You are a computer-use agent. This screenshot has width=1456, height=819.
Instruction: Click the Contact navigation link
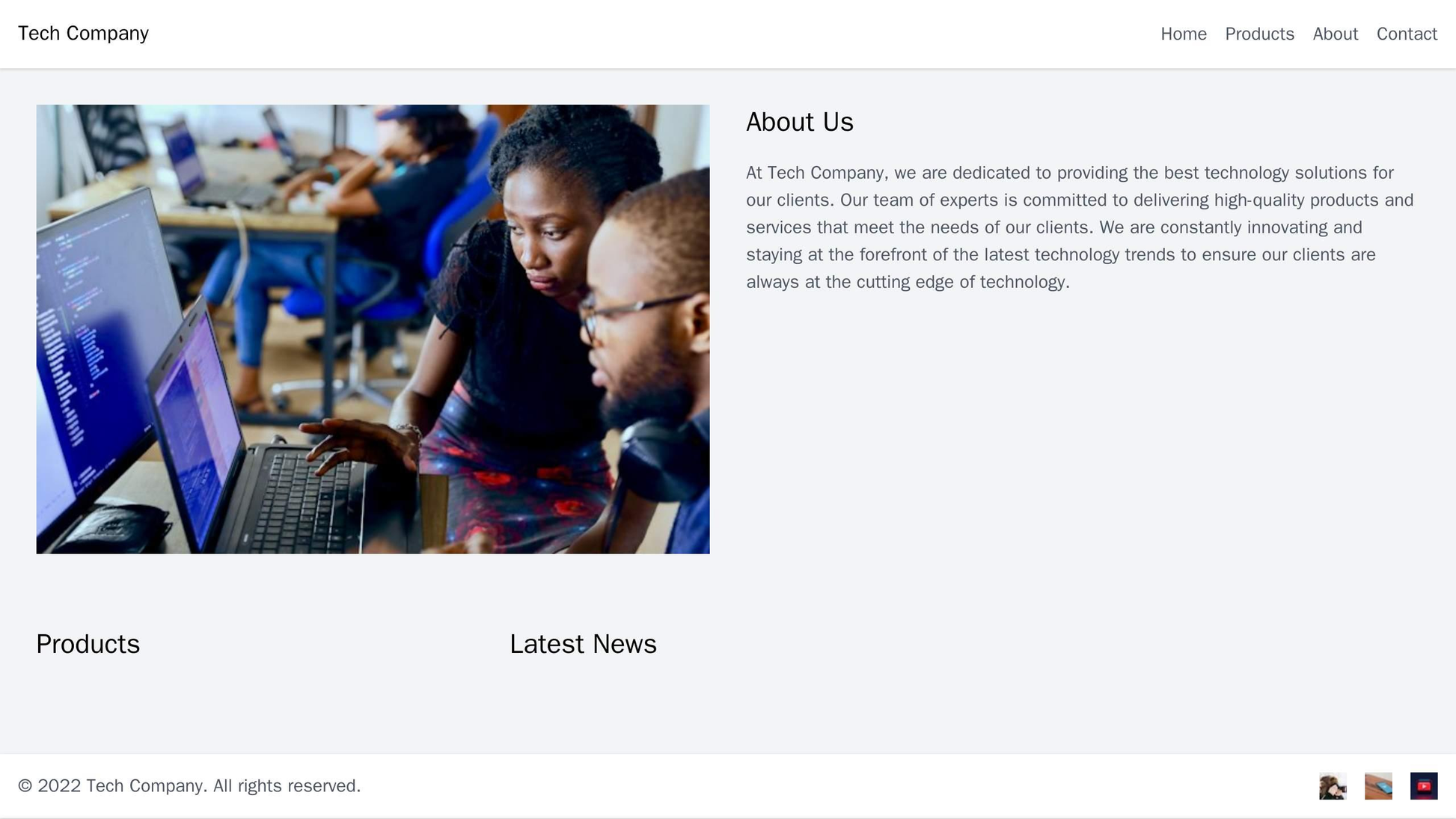pos(1407,33)
